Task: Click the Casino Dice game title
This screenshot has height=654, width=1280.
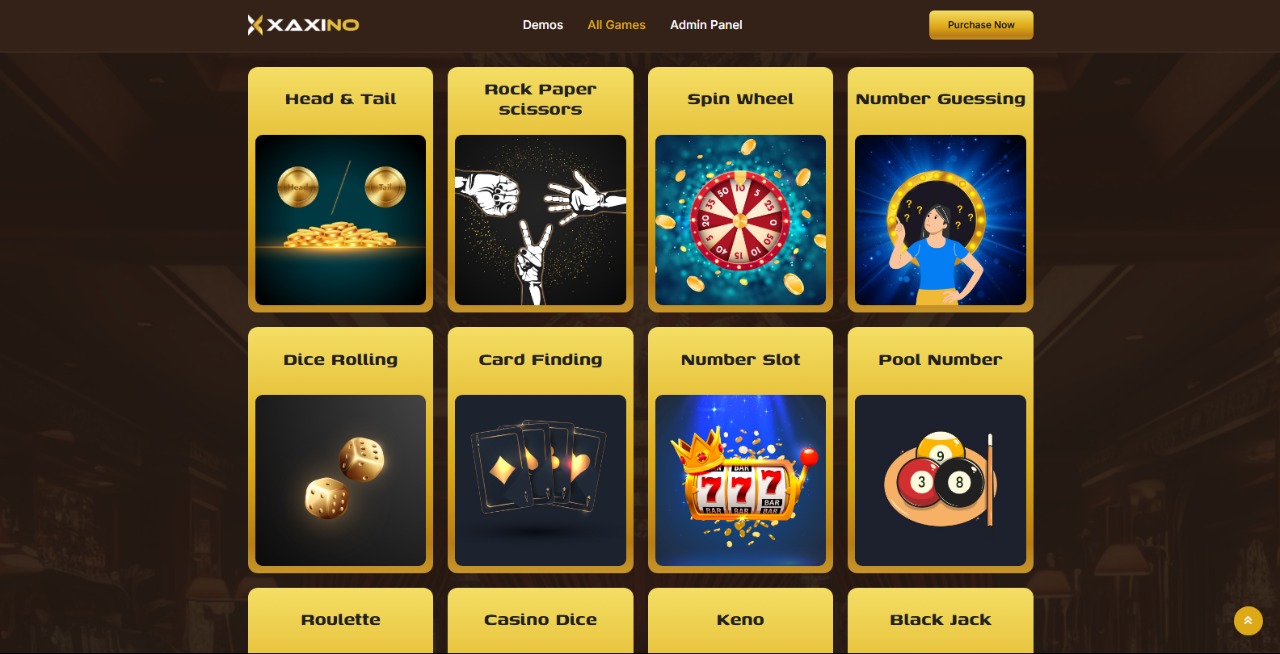Action: 540,620
